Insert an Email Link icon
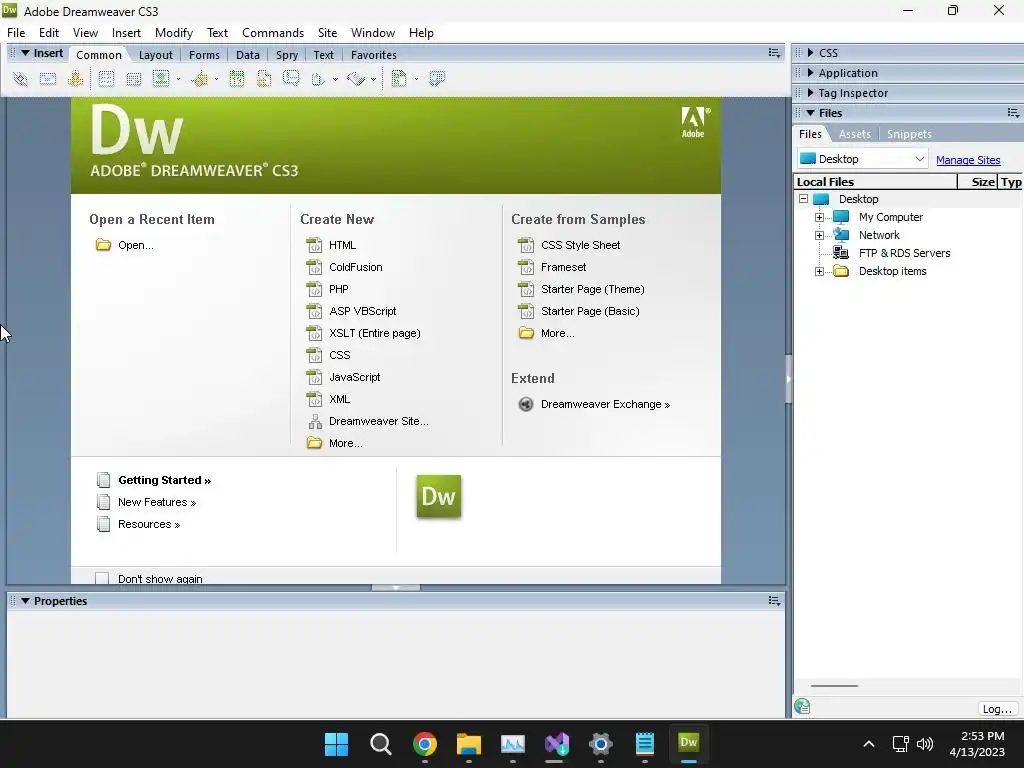 pos(48,79)
